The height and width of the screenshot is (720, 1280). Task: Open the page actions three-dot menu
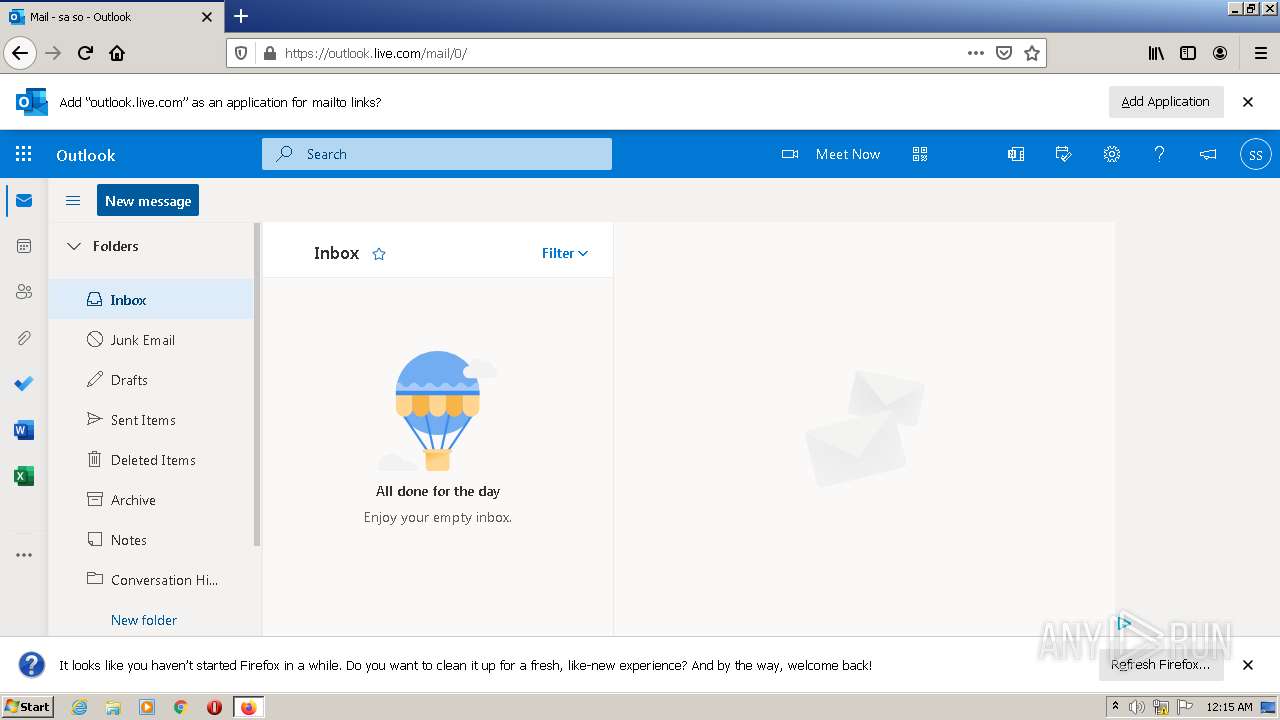coord(976,53)
